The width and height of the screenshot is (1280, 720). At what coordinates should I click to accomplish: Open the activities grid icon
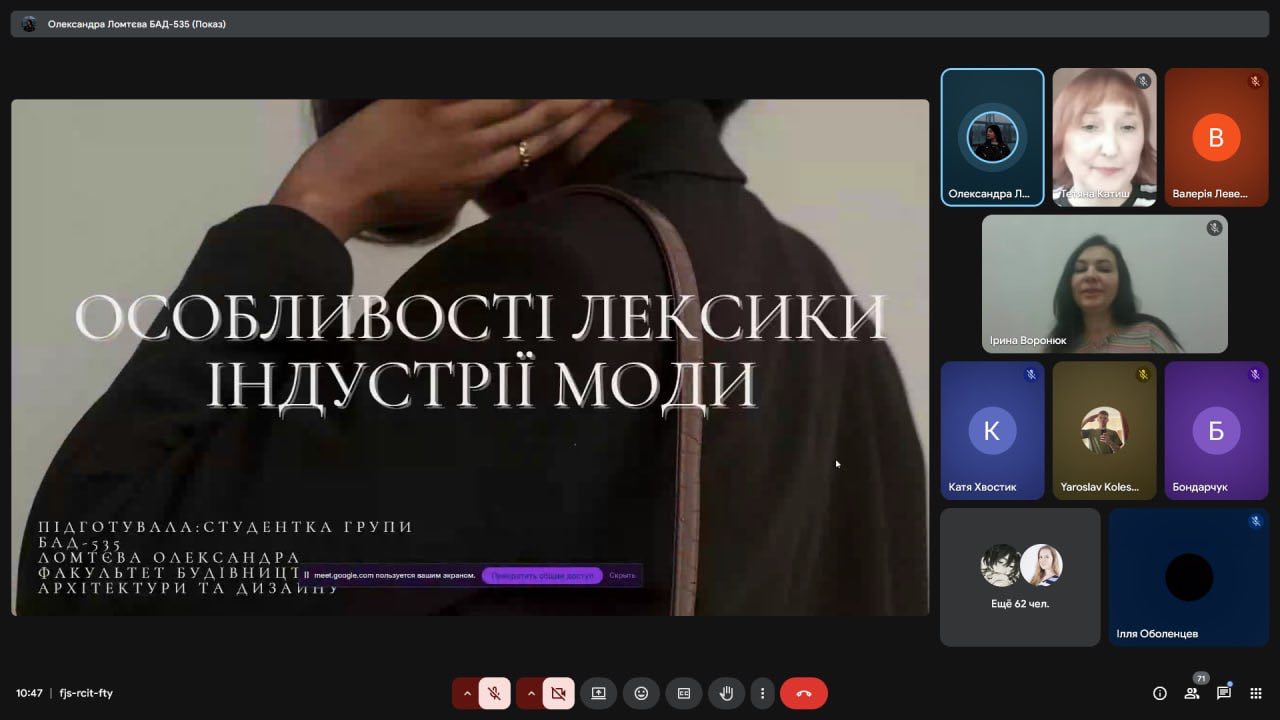click(1256, 693)
